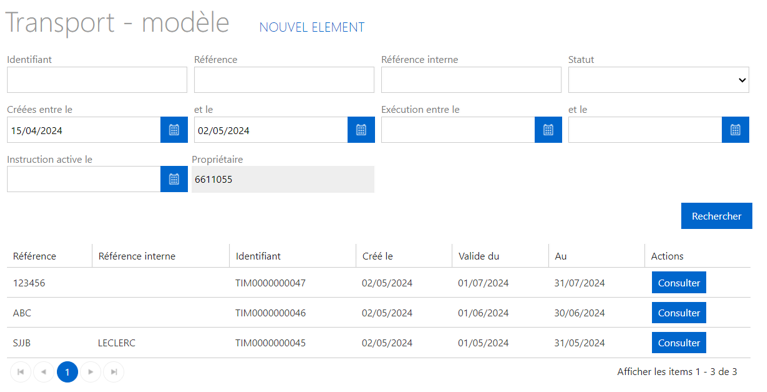Go to next page of results
Screen dimensions: 767x392
pyautogui.click(x=90, y=372)
